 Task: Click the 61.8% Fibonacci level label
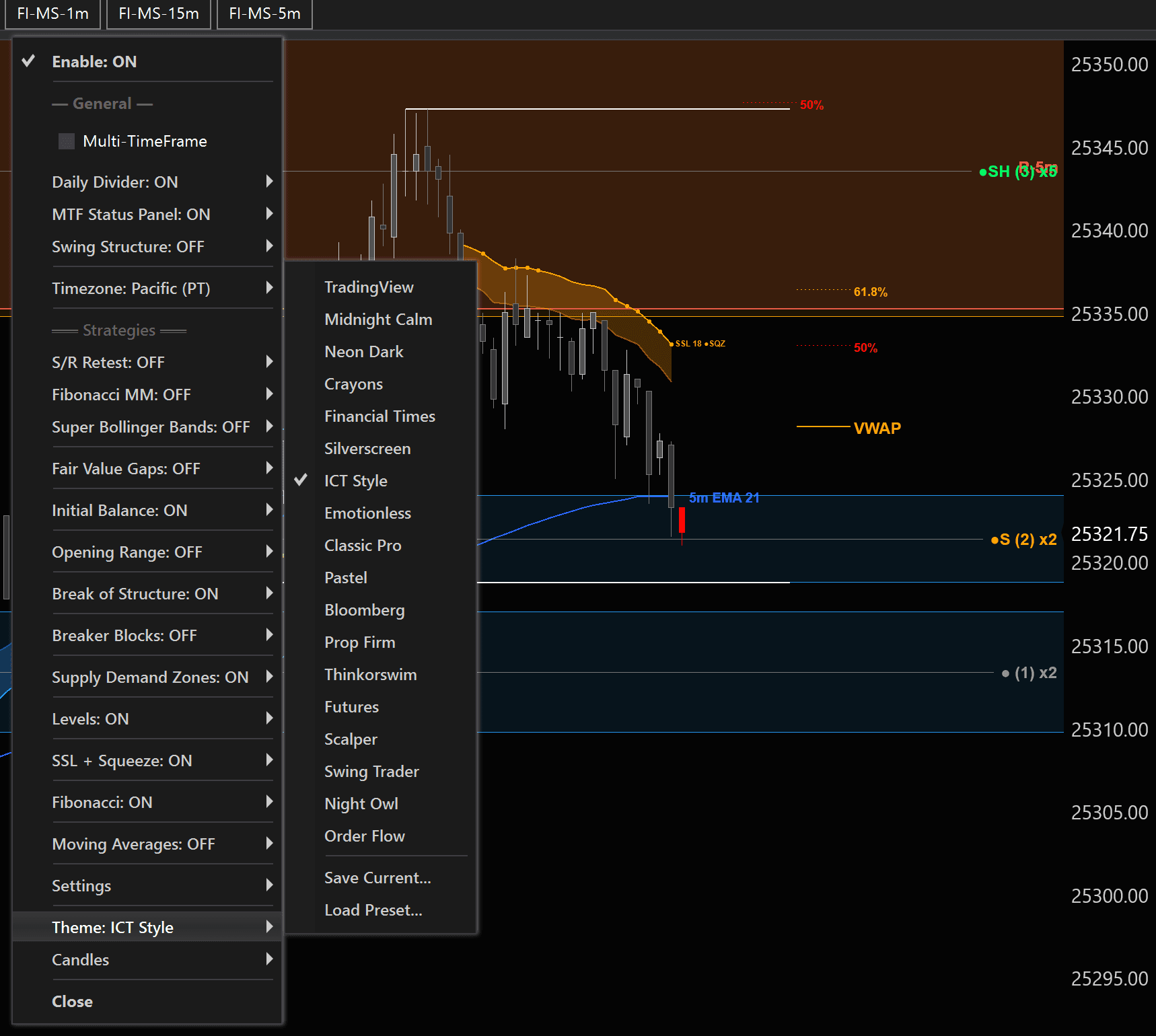click(x=870, y=292)
